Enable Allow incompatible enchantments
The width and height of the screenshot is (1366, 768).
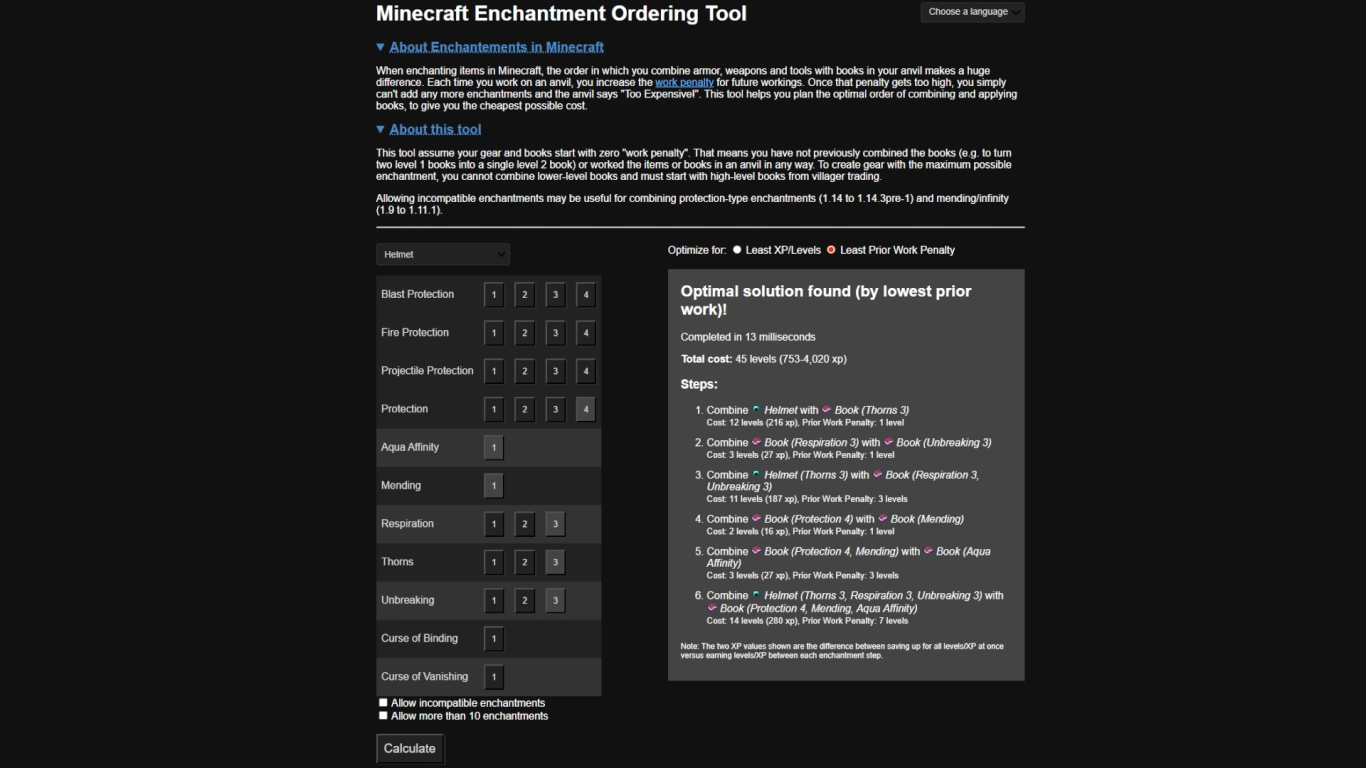tap(383, 702)
